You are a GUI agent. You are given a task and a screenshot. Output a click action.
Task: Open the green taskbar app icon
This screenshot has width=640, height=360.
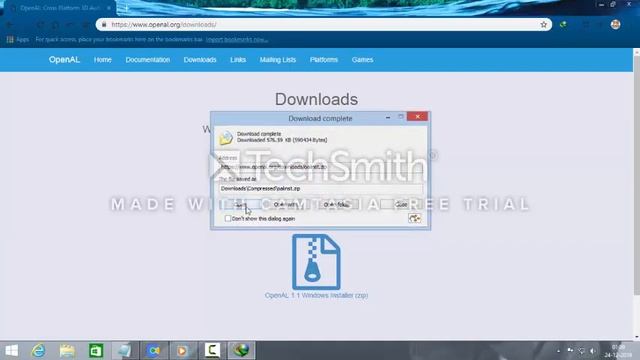tap(96, 350)
